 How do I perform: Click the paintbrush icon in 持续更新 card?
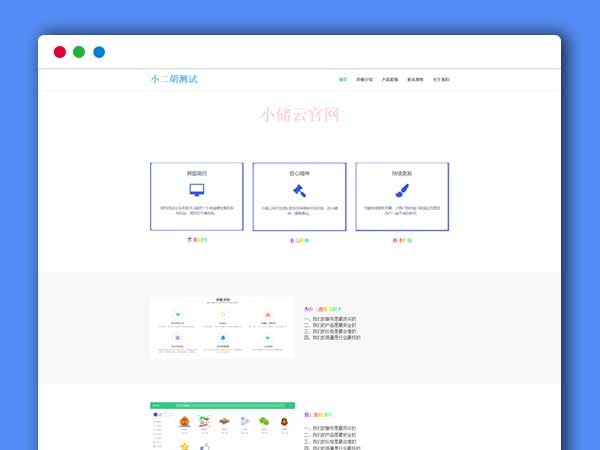coord(401,190)
